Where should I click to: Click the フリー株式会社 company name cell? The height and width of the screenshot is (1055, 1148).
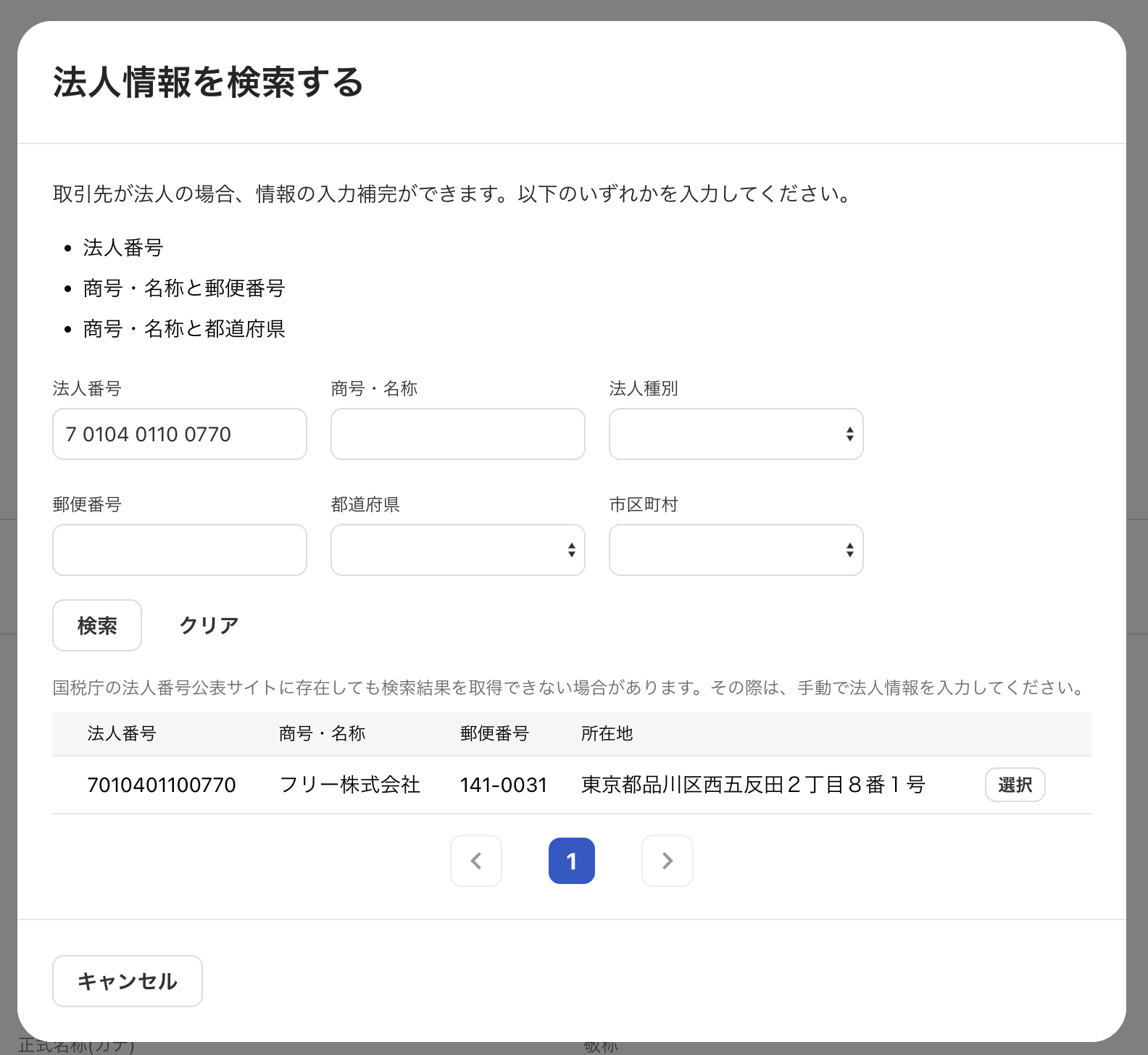350,785
